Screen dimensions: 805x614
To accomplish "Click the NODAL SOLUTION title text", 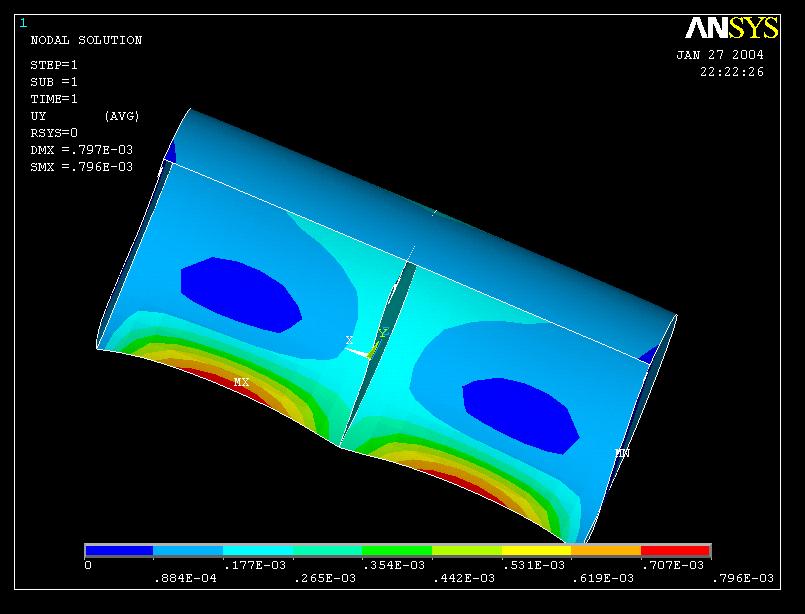I will click(86, 40).
